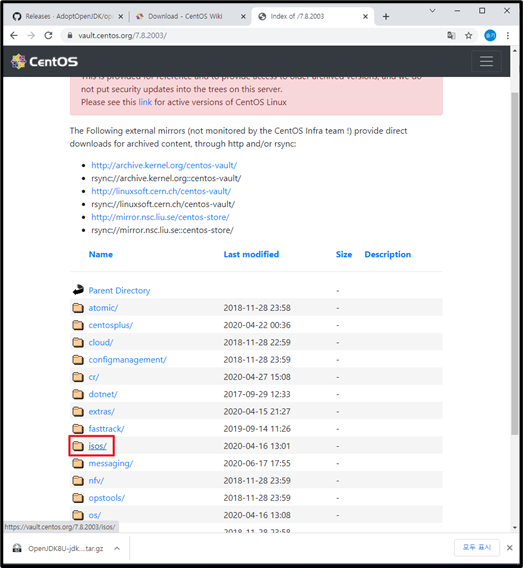Go back using the browser back arrow
523x568 pixels.
14,36
